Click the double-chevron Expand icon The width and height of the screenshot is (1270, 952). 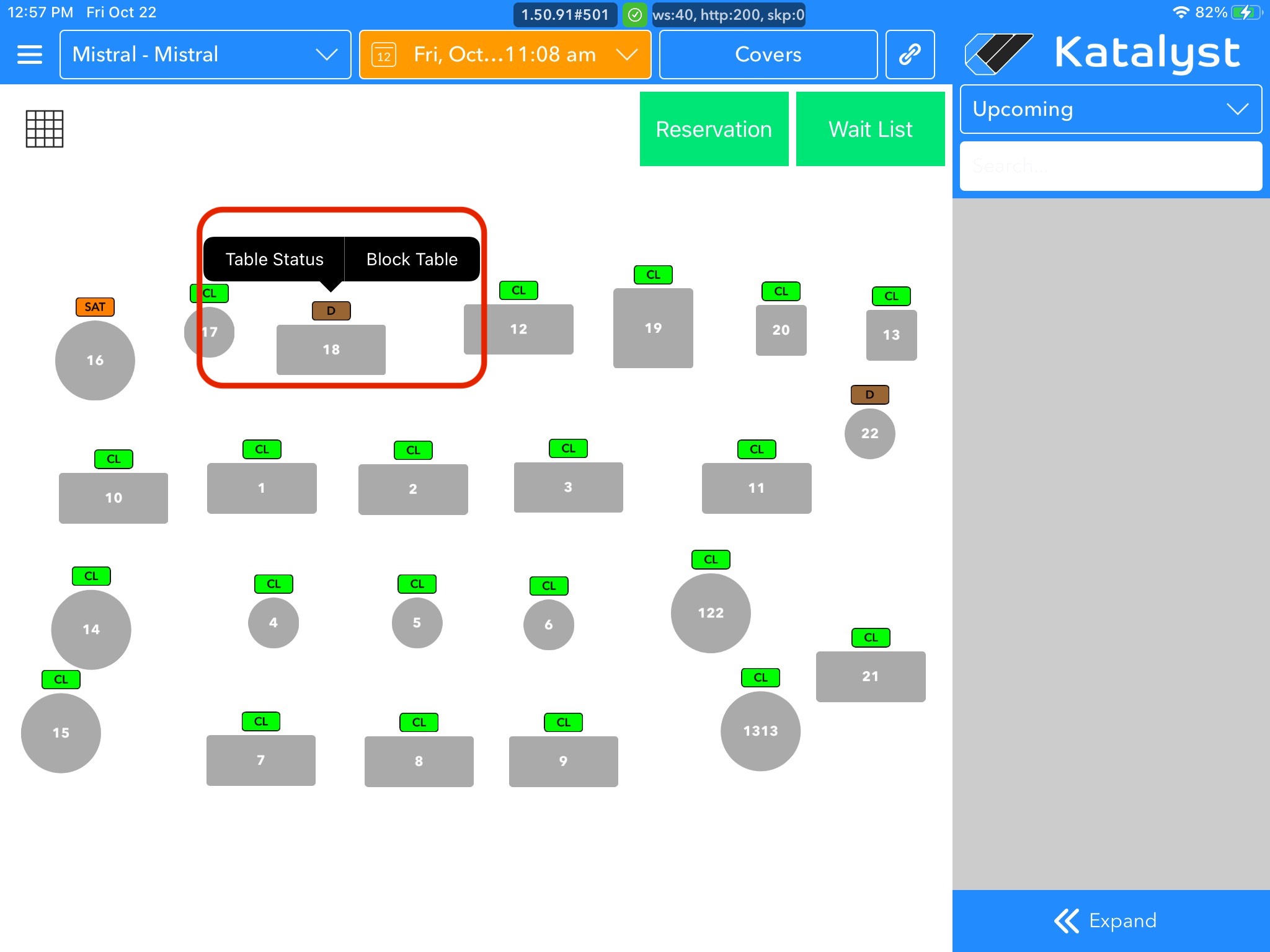point(1067,921)
